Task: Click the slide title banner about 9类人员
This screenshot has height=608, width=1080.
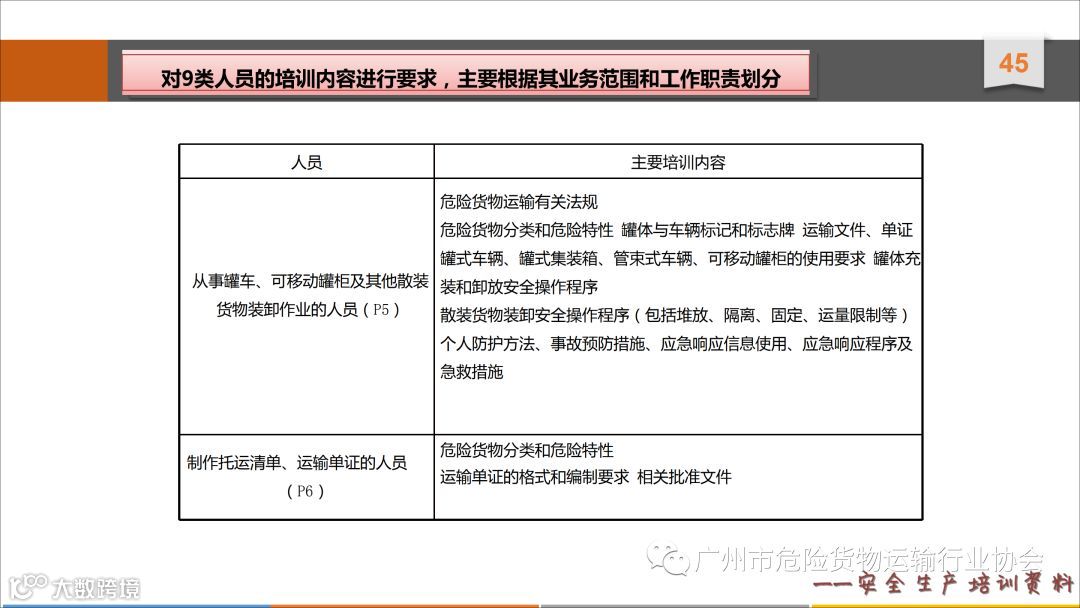Action: (x=466, y=73)
